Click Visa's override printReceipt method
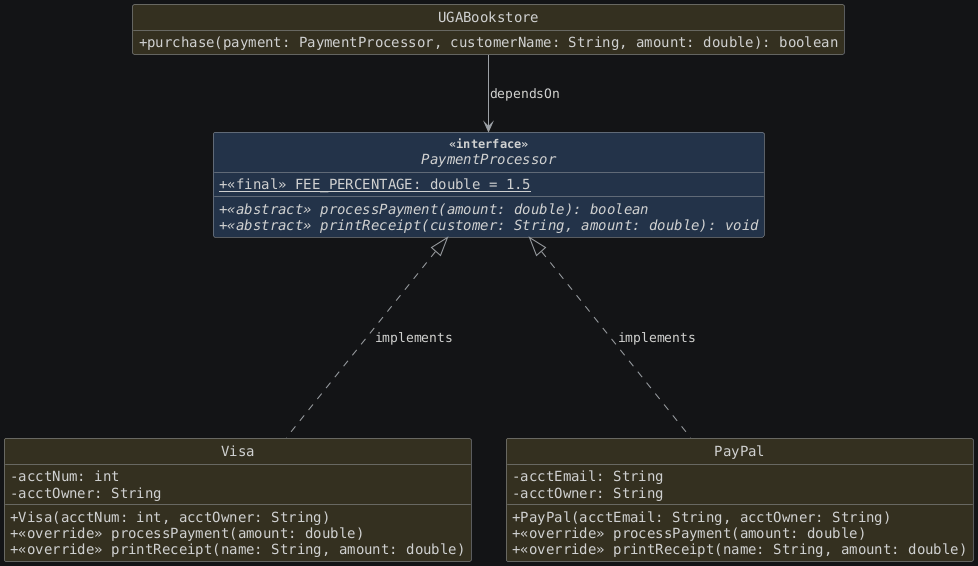This screenshot has height=566, width=978. pos(237,549)
